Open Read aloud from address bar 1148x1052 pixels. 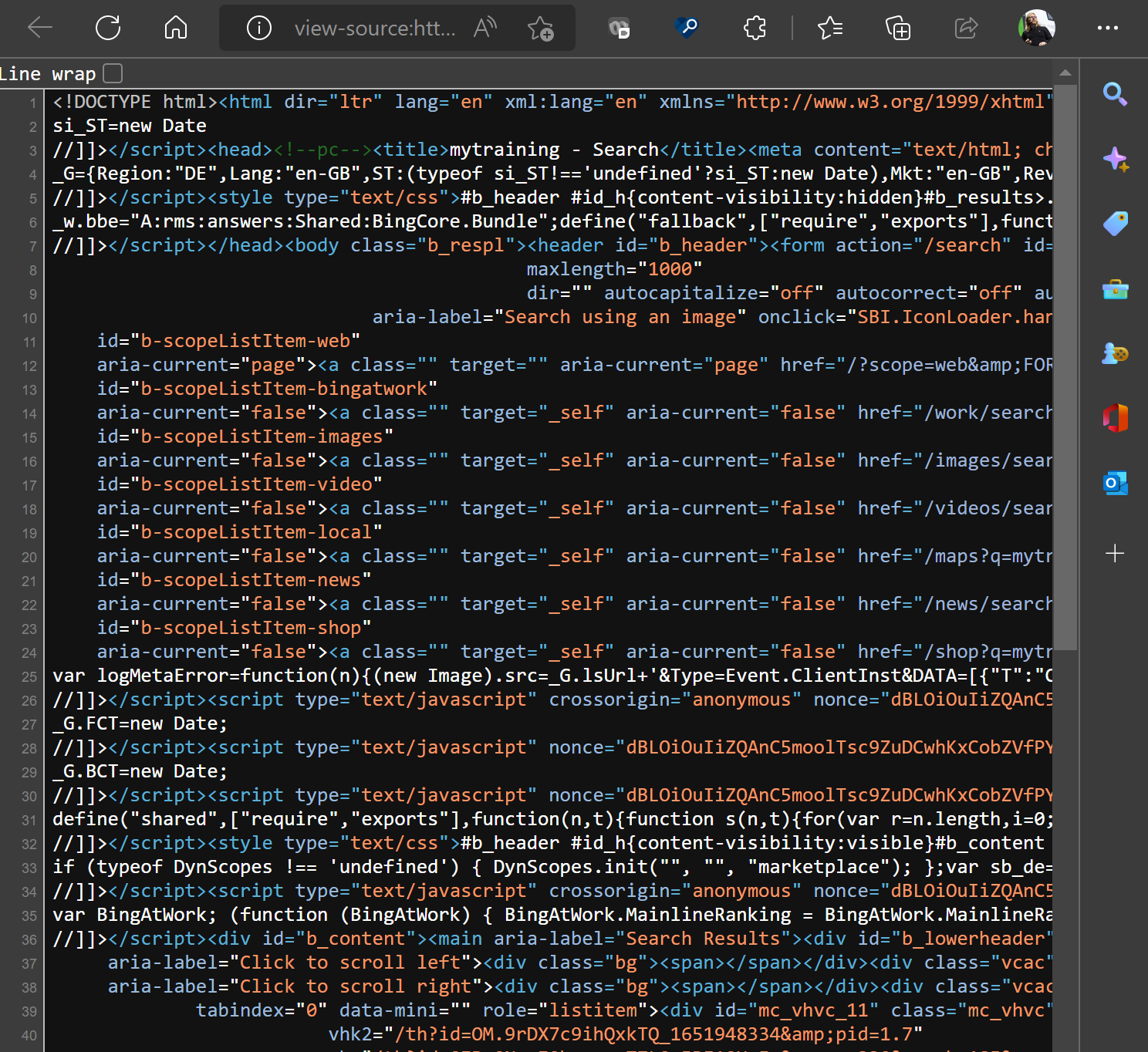(x=485, y=29)
